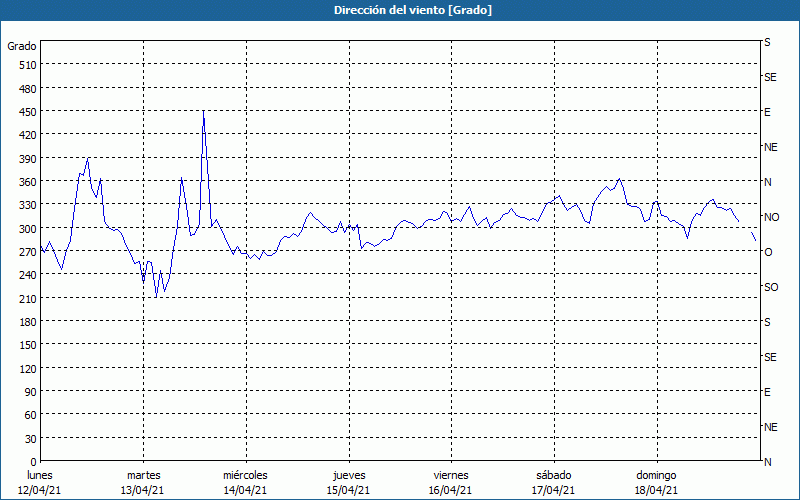Viewport: 800px width, 500px height.
Task: Click the 90 axis value
Action: click(31, 392)
